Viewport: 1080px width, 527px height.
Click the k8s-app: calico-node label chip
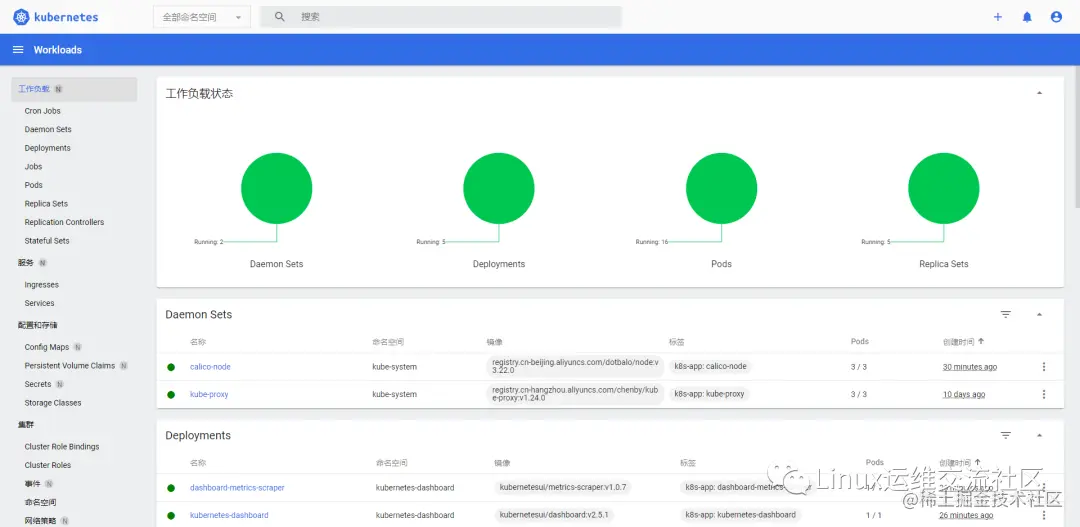[x=710, y=366]
